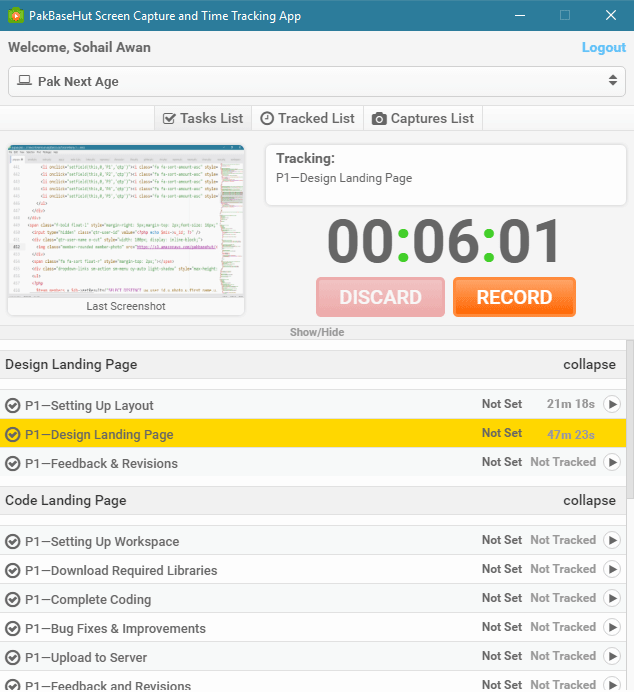Toggle completion check for P1—Feedback & Revisions

(x=13, y=463)
